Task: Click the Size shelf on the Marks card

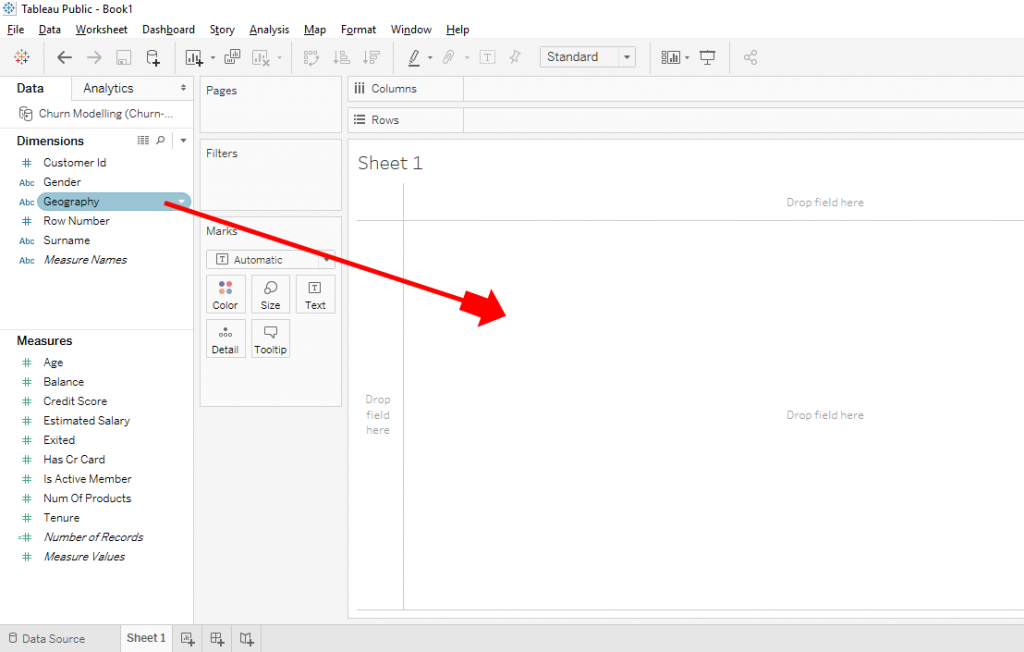Action: [270, 294]
